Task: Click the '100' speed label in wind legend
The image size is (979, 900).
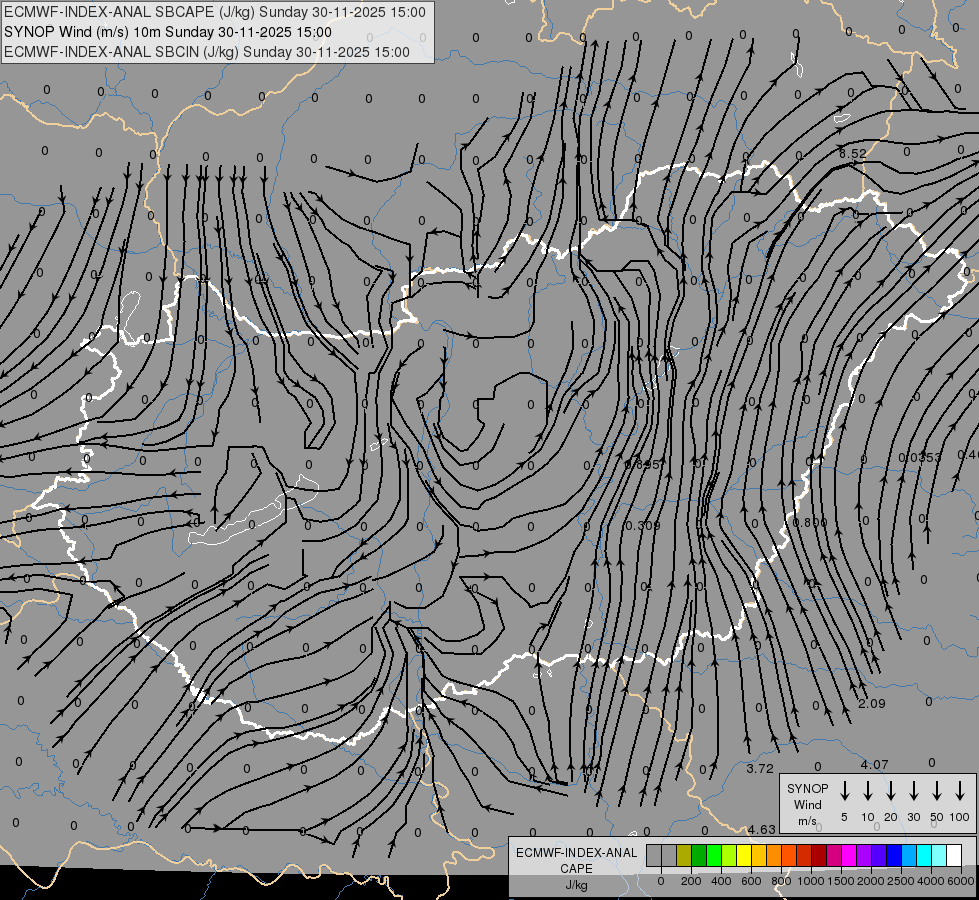Action: point(960,817)
